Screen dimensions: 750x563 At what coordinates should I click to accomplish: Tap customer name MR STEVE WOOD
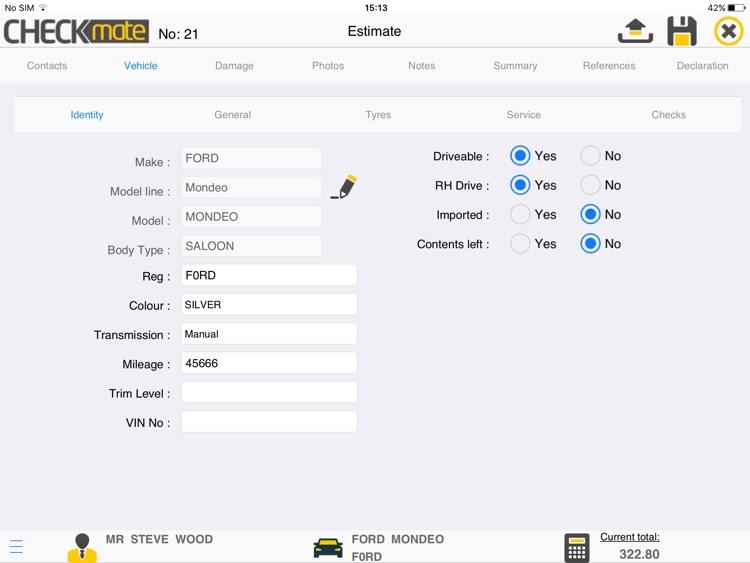(159, 539)
